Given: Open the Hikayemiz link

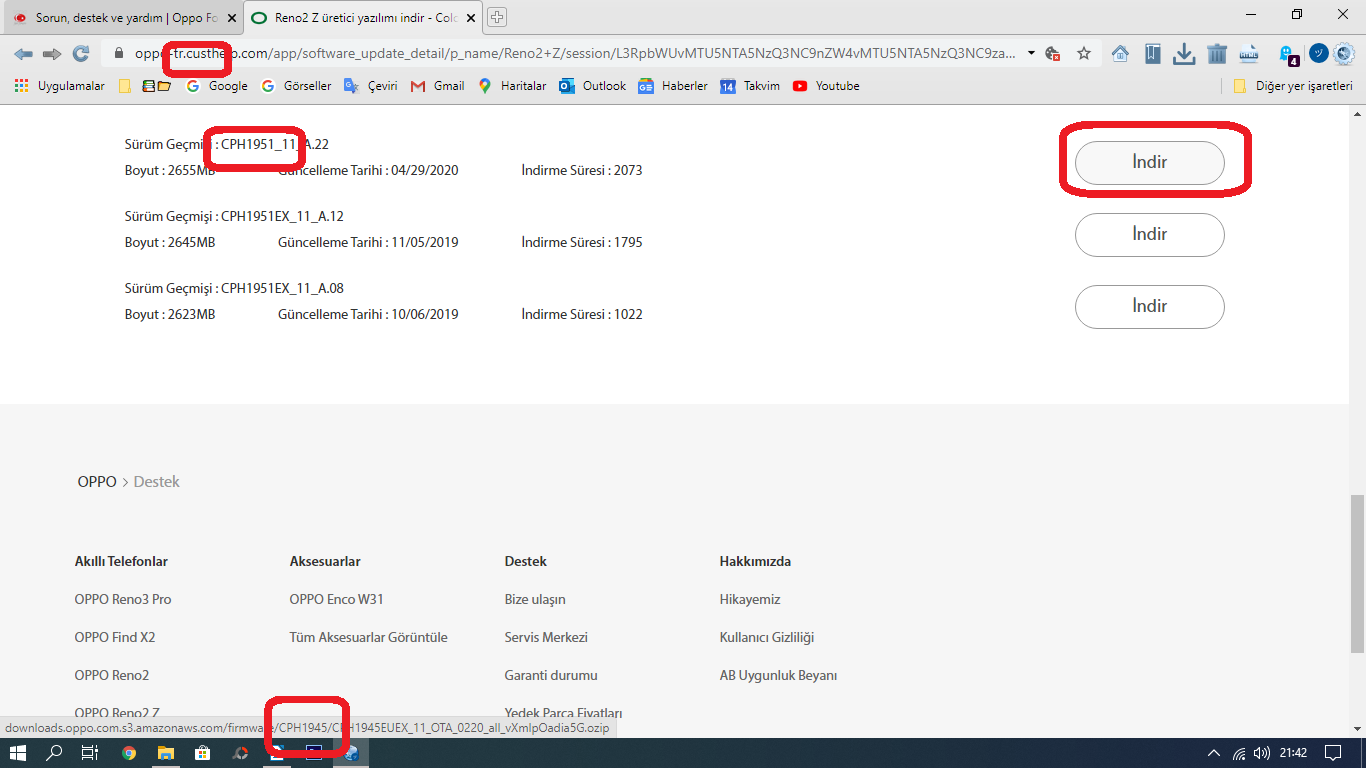Looking at the screenshot, I should (750, 599).
